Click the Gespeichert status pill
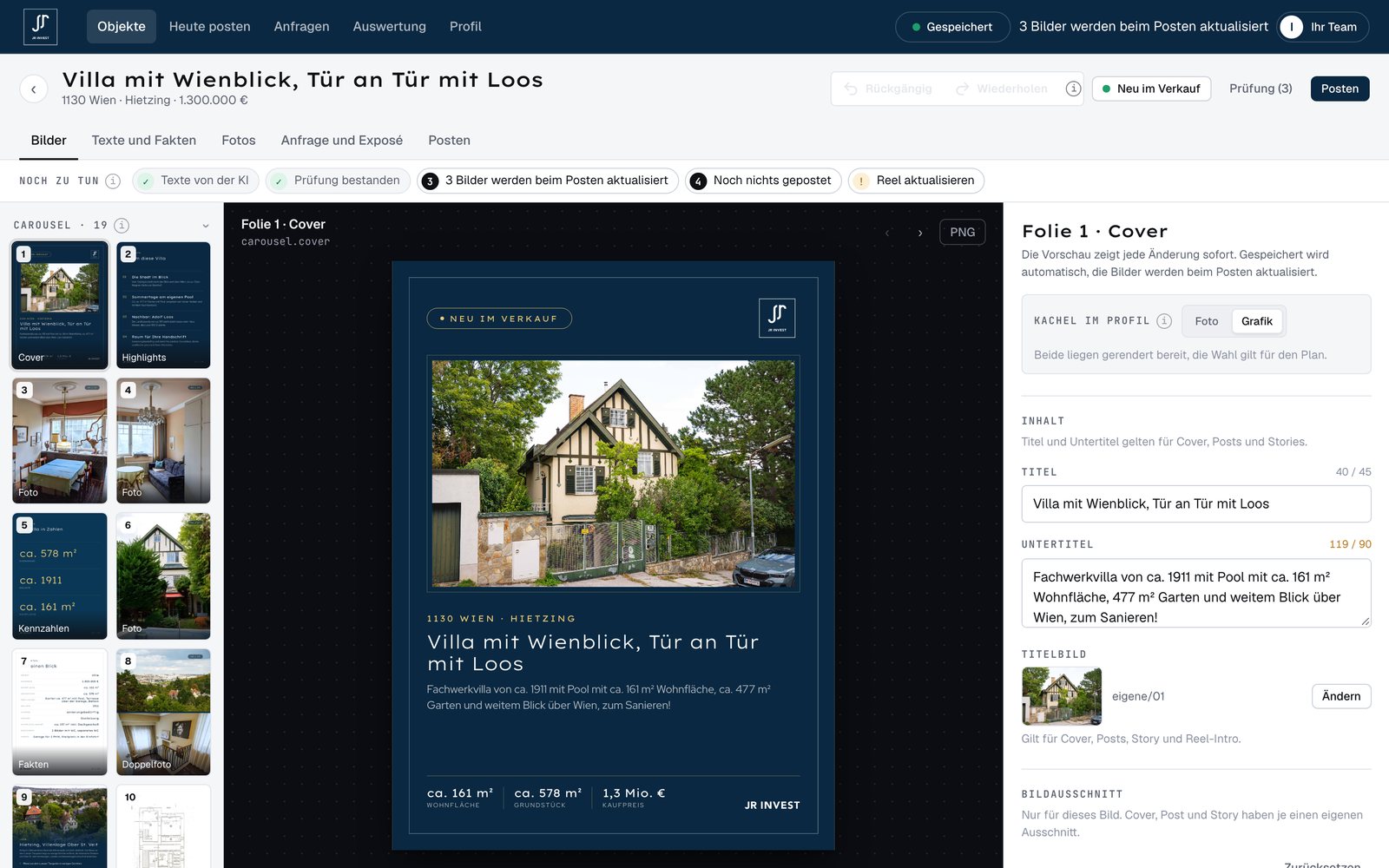Viewport: 1389px width, 868px height. click(x=951, y=27)
